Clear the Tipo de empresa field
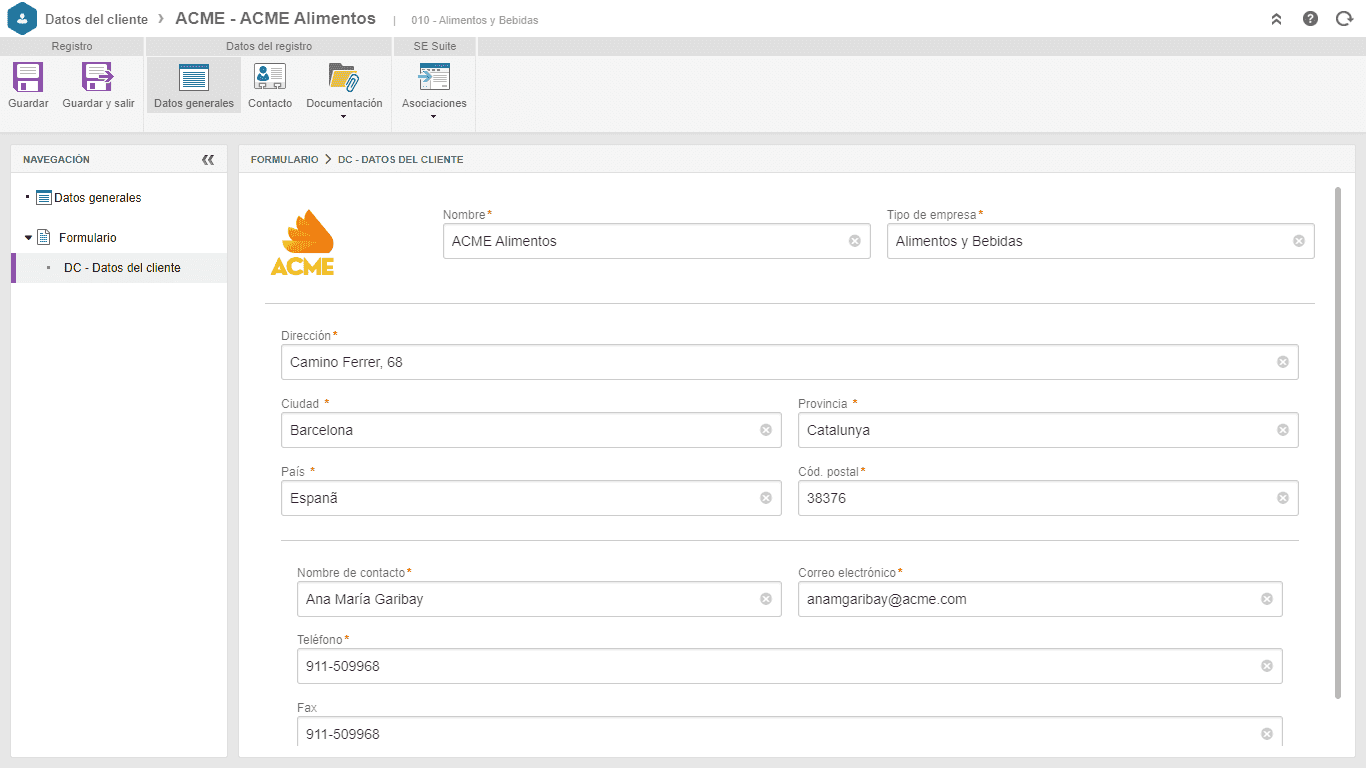This screenshot has width=1366, height=768. tap(1299, 241)
